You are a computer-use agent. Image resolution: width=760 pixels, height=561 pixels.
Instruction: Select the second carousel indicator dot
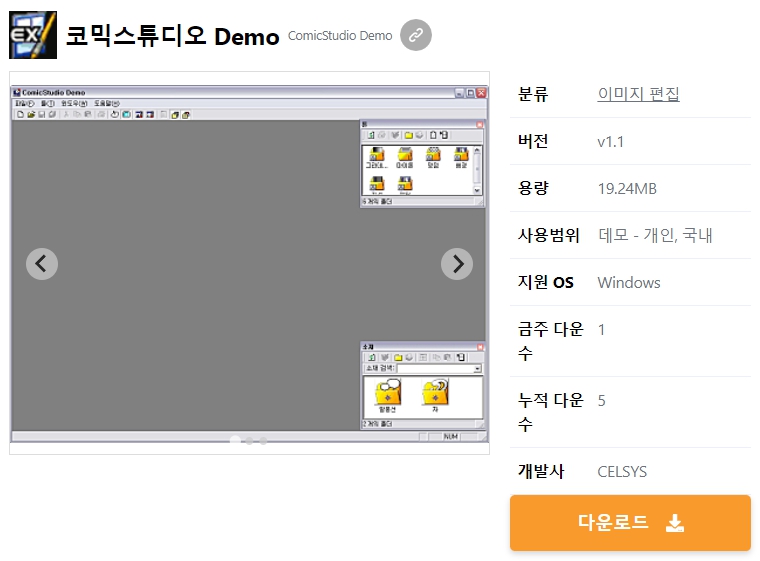click(x=249, y=441)
